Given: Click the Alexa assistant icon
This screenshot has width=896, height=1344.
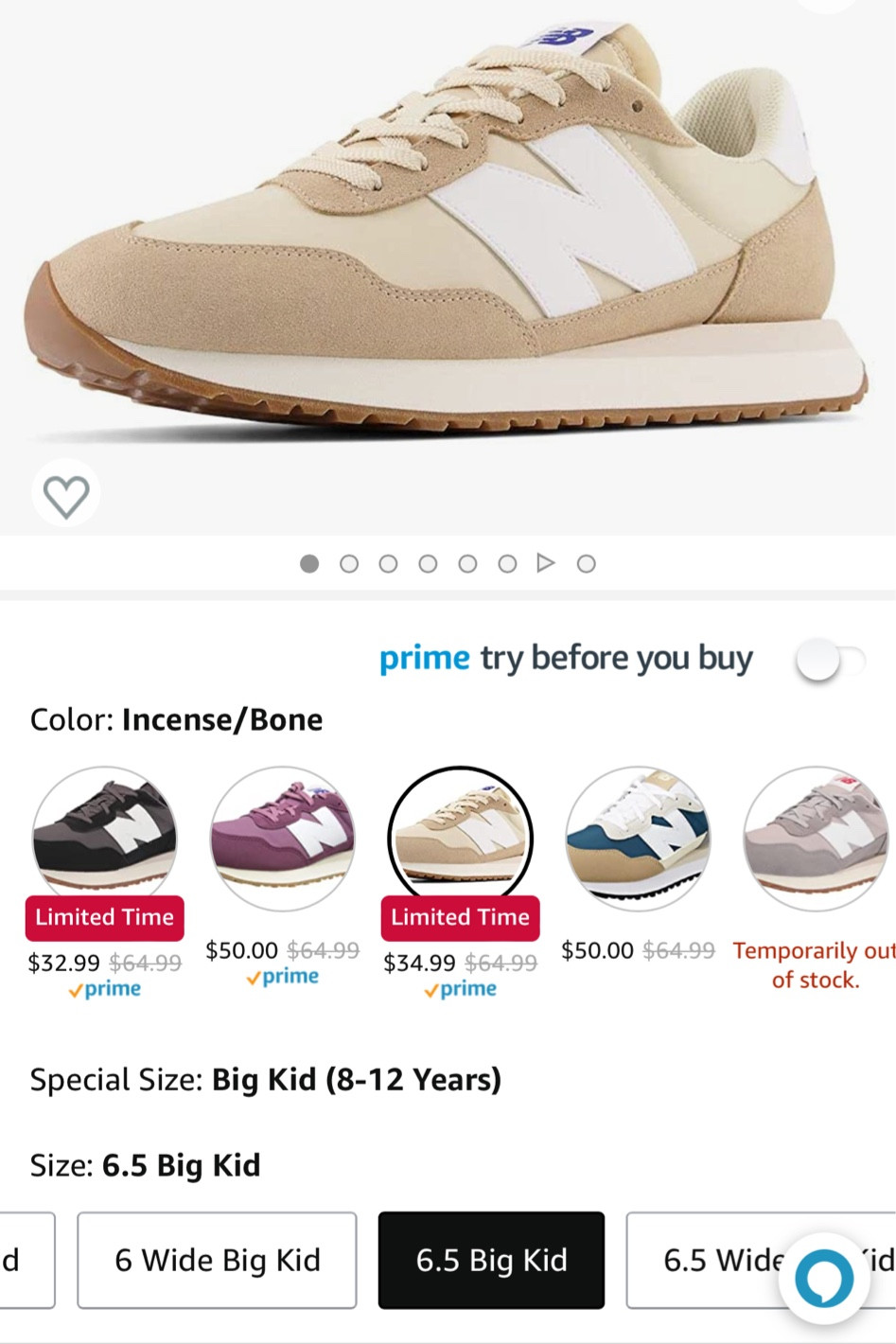Looking at the screenshot, I should [x=825, y=1277].
